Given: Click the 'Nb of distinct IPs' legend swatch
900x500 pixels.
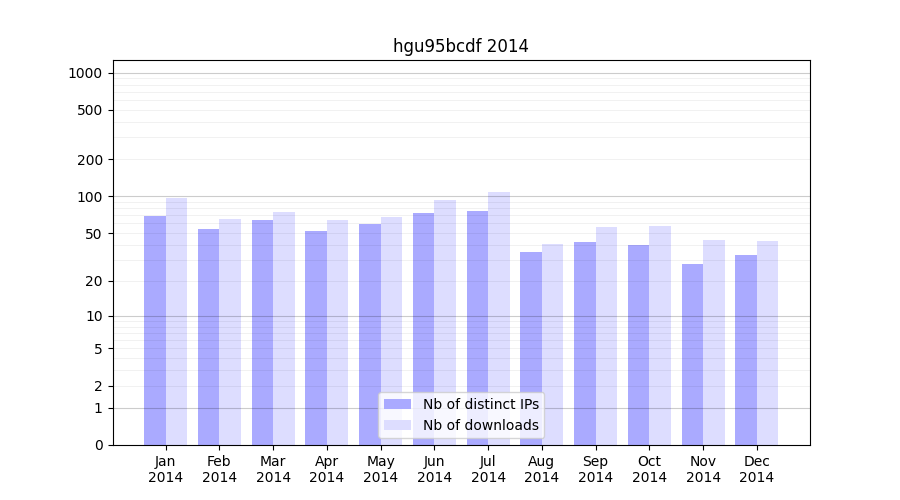Looking at the screenshot, I should 397,404.
